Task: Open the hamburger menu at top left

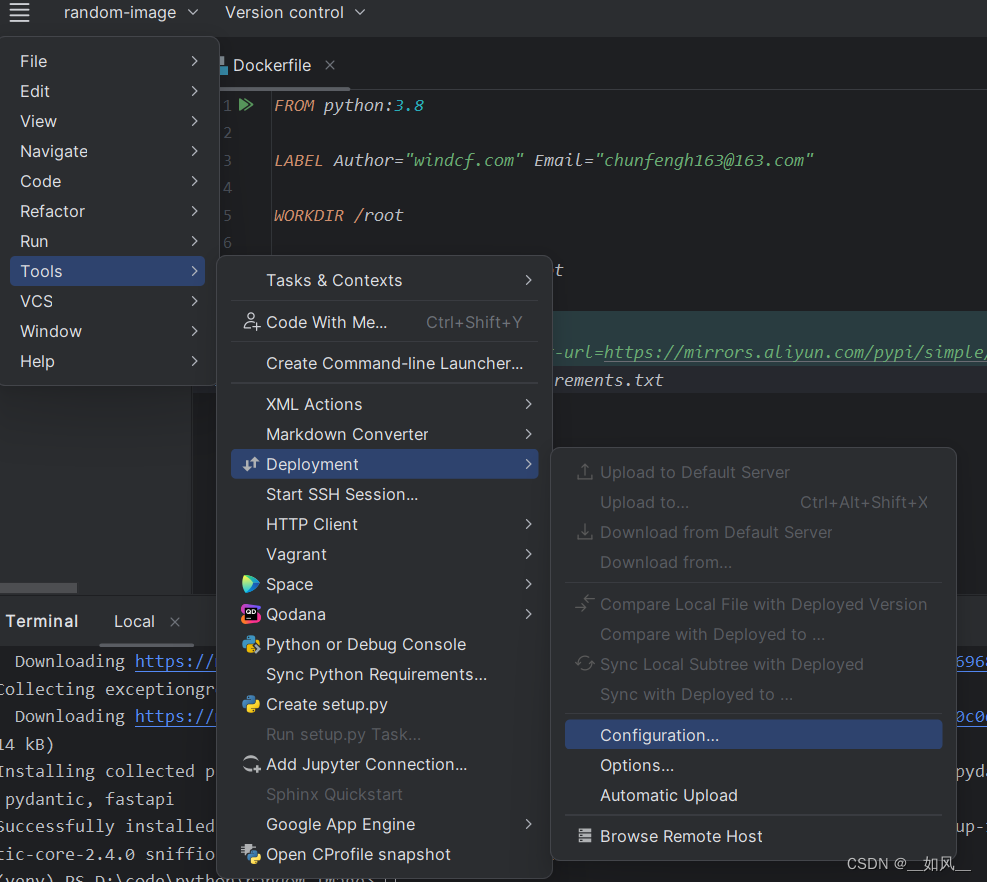Action: click(x=18, y=14)
